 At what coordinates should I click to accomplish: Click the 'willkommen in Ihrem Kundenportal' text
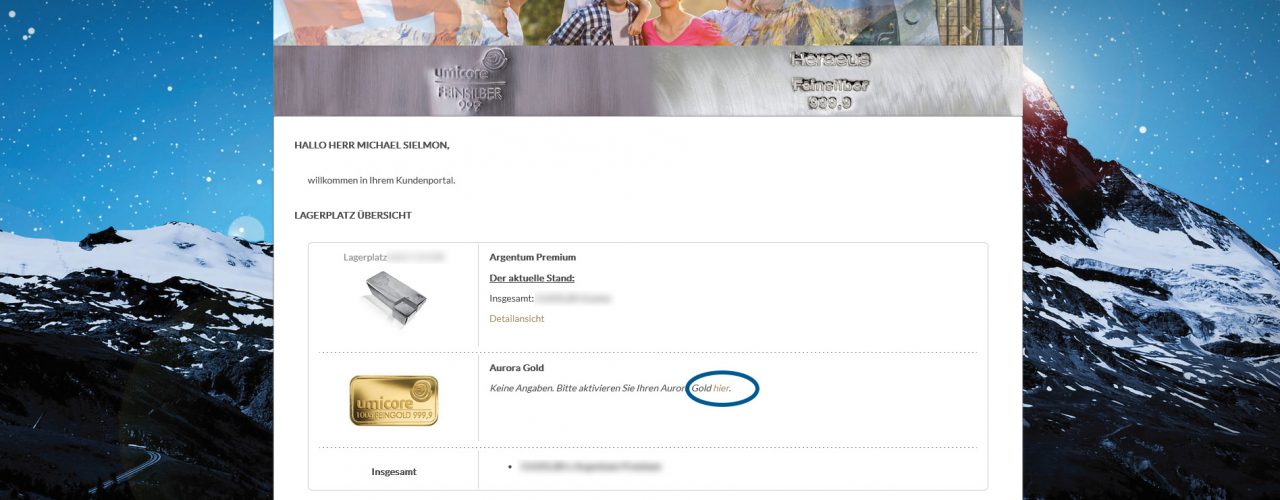click(x=381, y=180)
